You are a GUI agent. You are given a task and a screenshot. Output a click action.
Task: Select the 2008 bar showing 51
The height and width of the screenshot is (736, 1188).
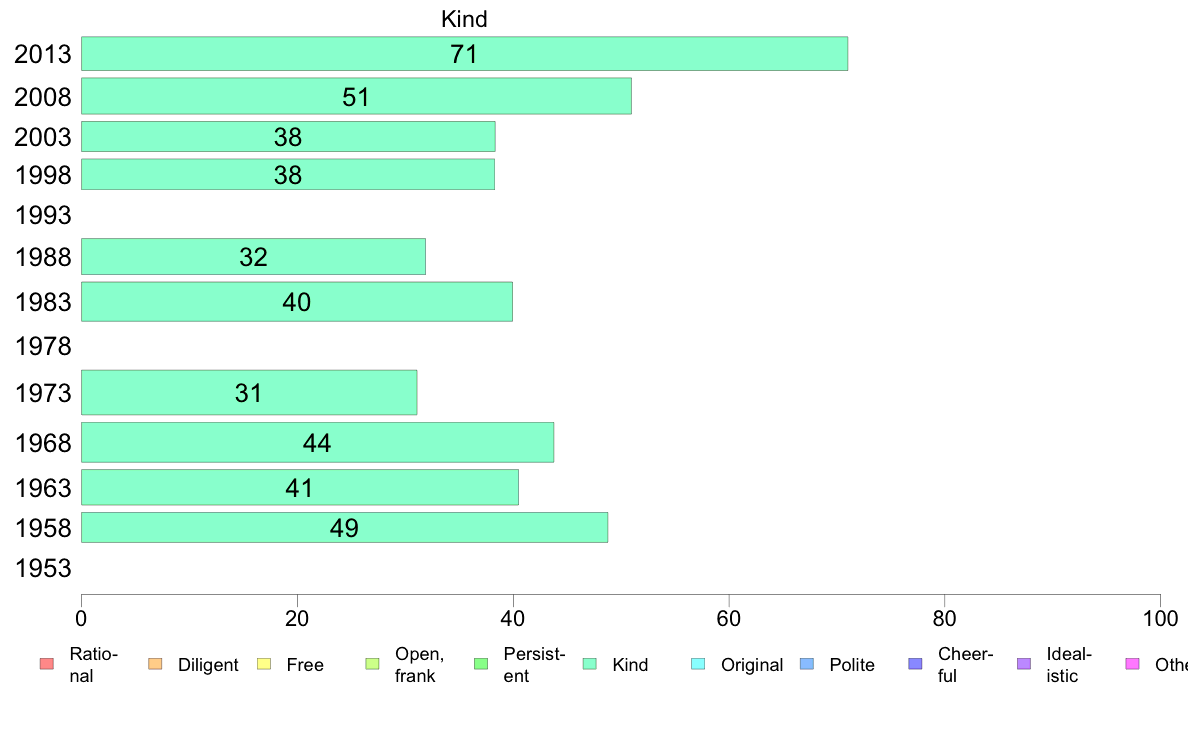[x=356, y=96]
